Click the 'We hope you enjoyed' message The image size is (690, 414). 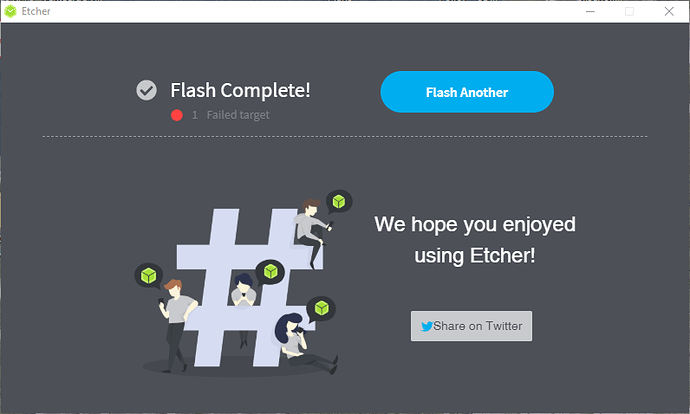(475, 224)
